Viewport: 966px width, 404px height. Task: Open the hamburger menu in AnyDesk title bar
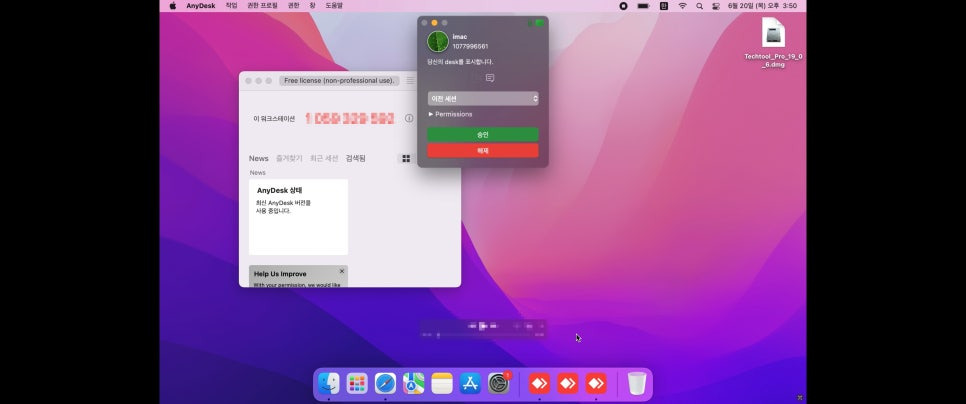[410, 81]
